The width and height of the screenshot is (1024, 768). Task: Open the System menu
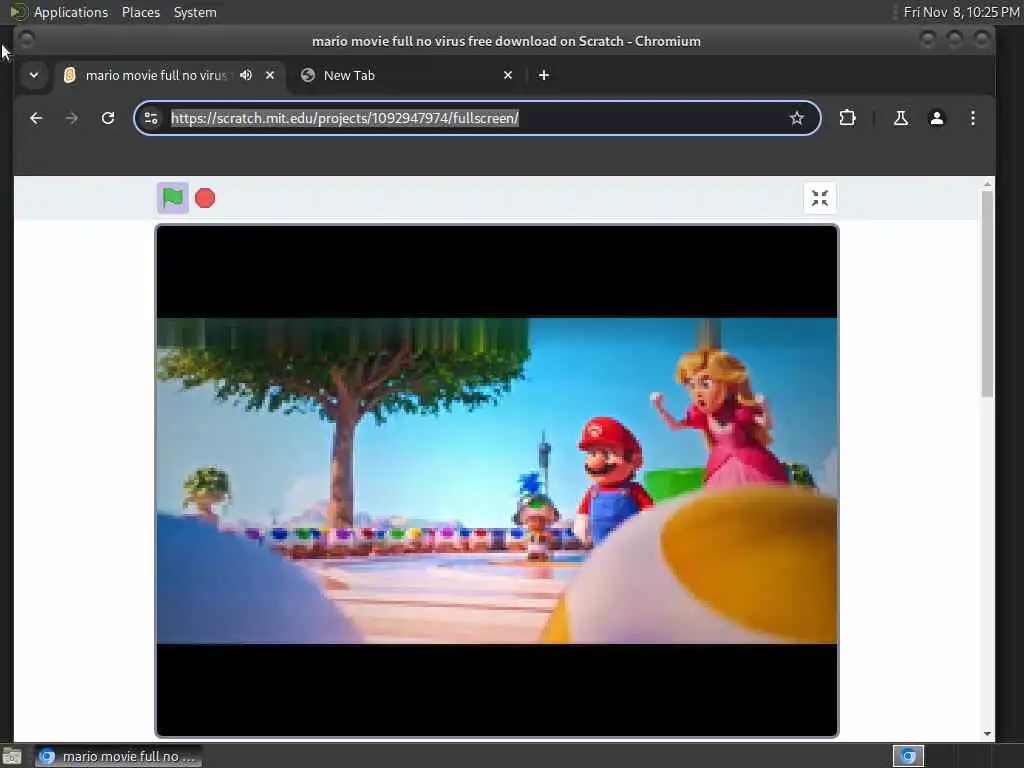(195, 12)
